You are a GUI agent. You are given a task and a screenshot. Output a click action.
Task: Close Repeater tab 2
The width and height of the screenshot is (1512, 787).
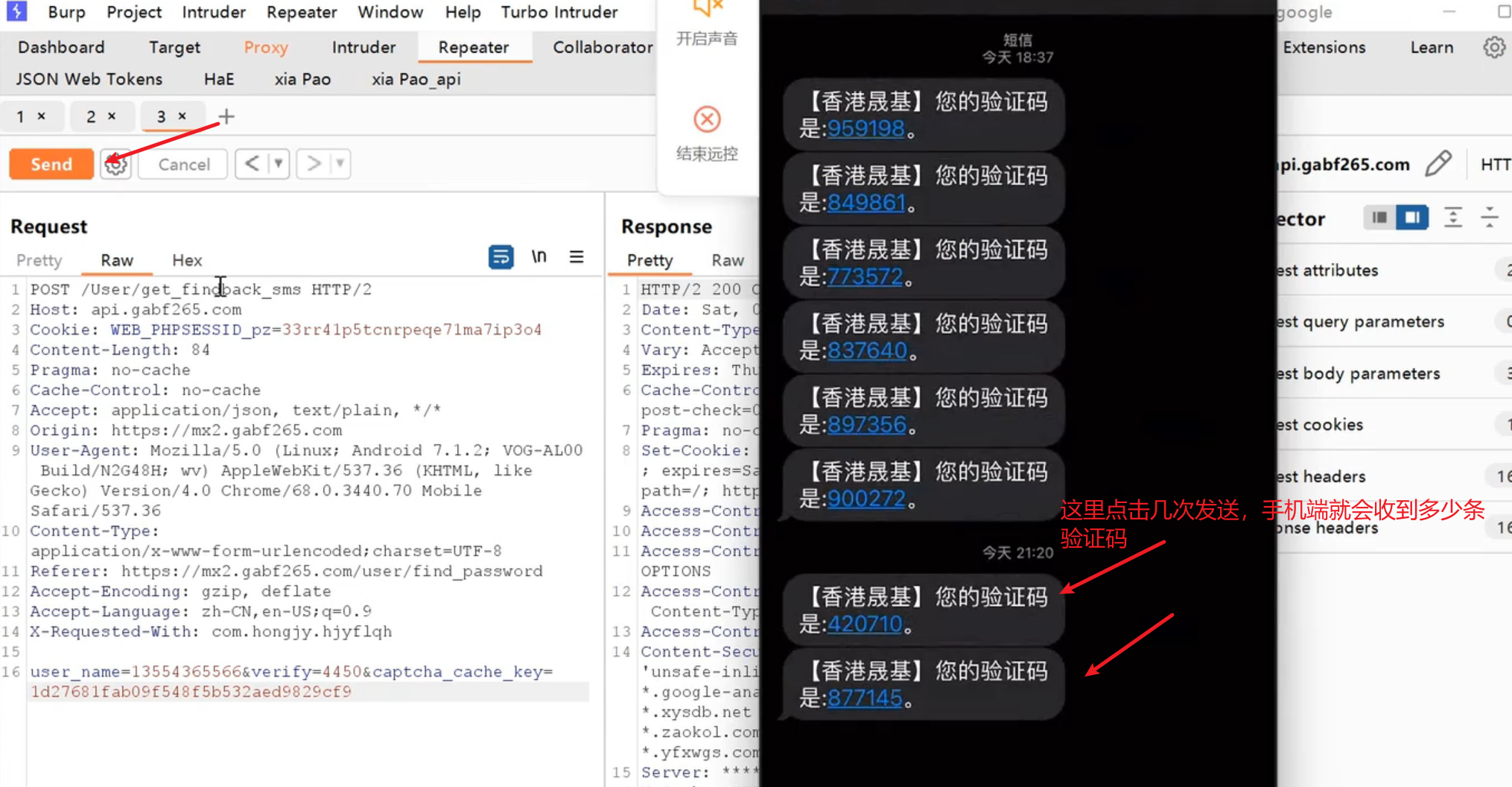tap(112, 116)
